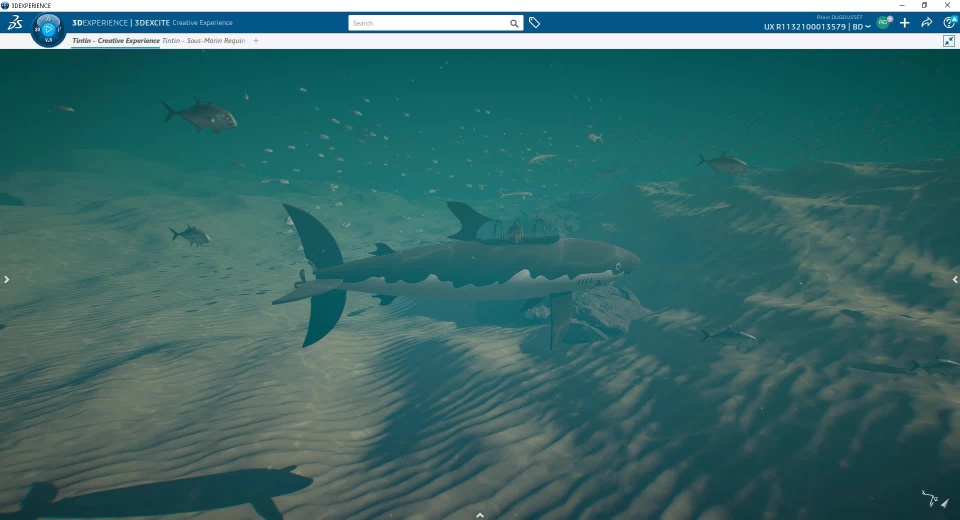Click the shark submarine in the viewport
The height and width of the screenshot is (520, 960).
click(x=459, y=273)
